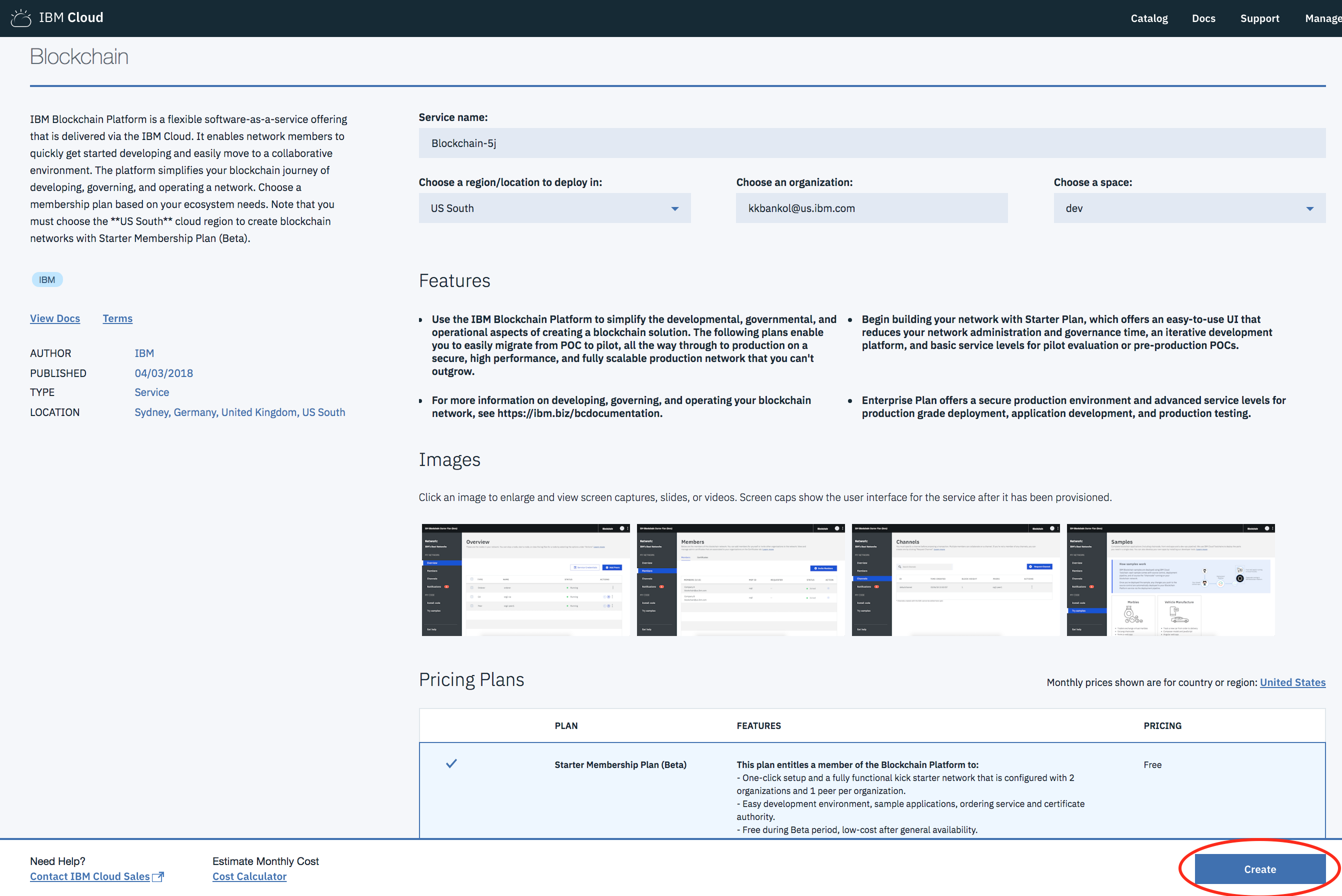The height and width of the screenshot is (896, 1342).
Task: Click the Starter Membership Plan (Beta) name
Action: pos(620,764)
